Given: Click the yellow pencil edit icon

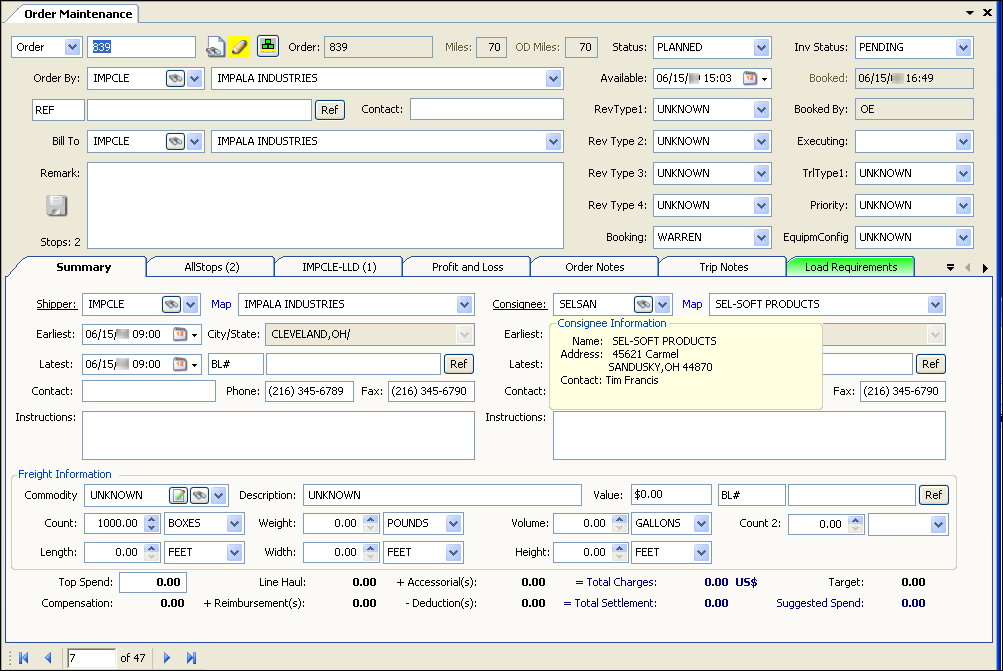Looking at the screenshot, I should pos(239,47).
